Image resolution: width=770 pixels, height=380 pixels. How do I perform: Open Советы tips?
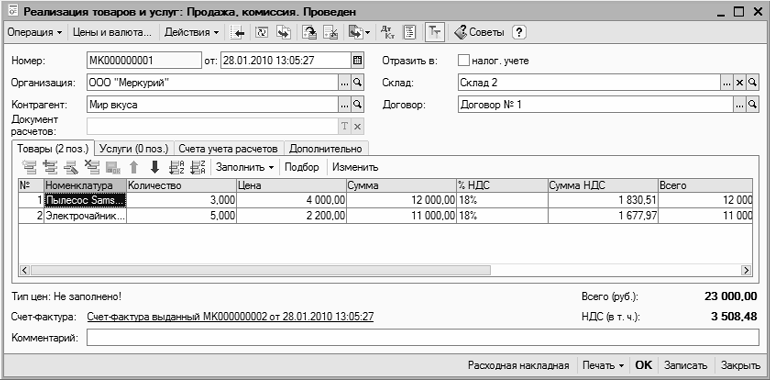point(479,33)
